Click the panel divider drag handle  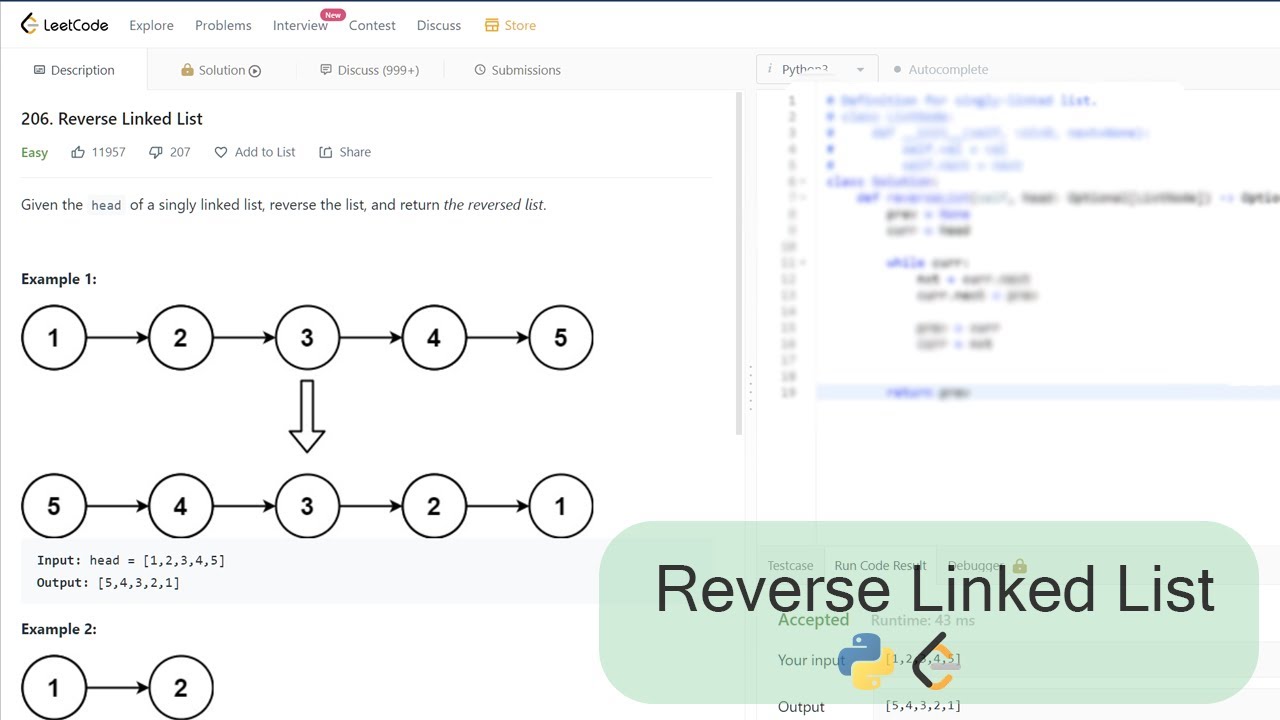[x=751, y=388]
